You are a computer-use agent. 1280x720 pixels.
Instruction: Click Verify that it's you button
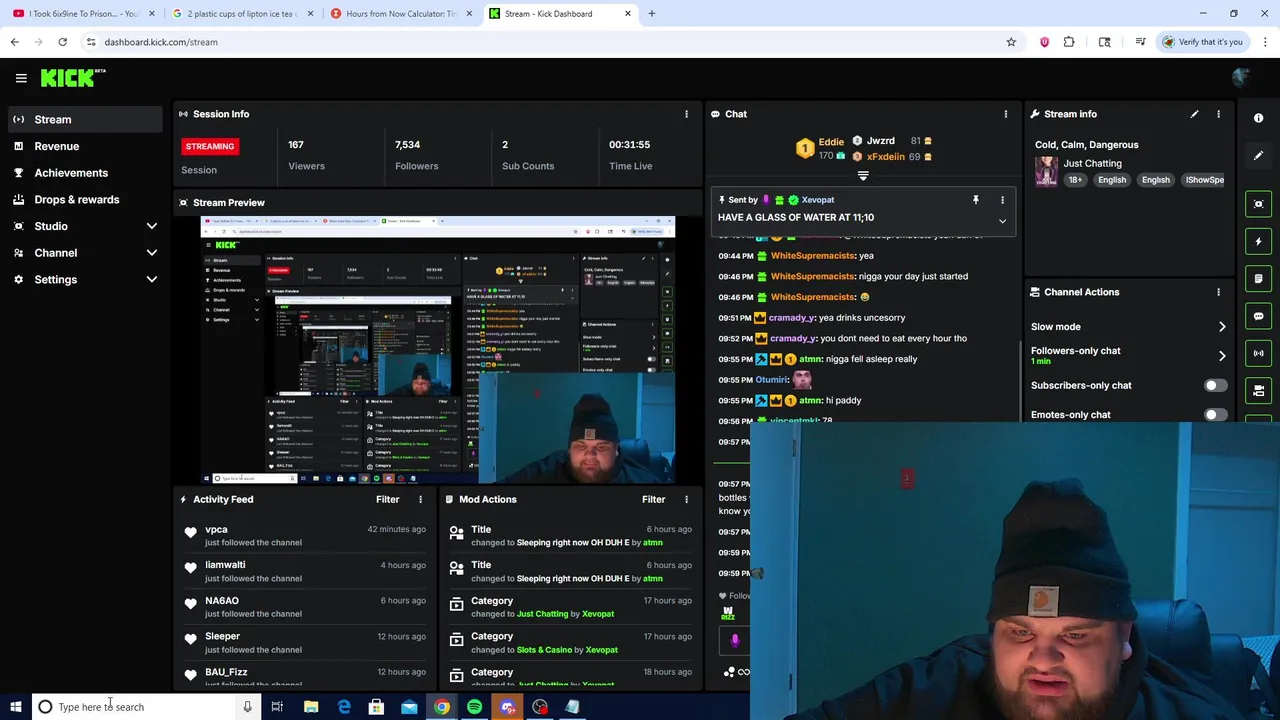tap(1203, 42)
